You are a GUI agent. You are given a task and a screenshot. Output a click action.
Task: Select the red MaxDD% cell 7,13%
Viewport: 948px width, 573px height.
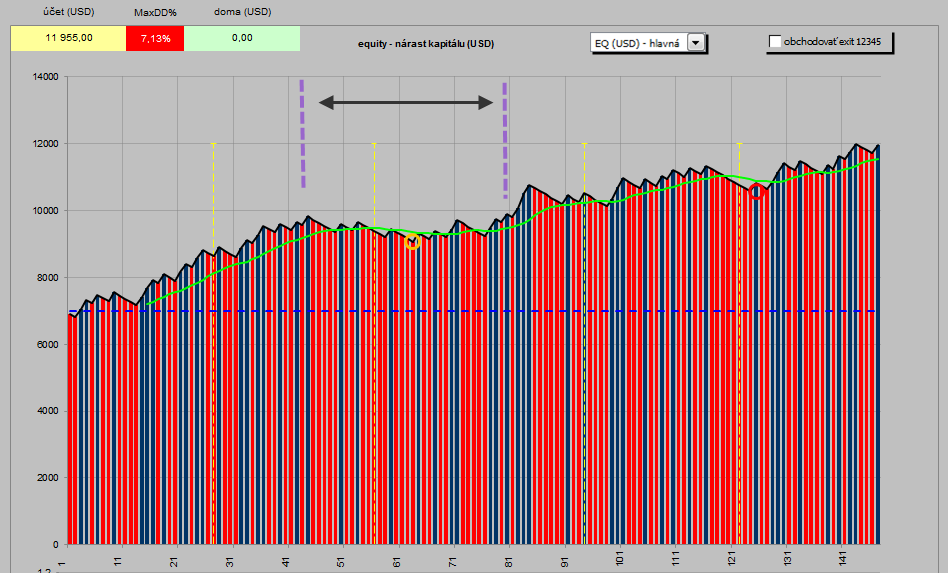[155, 39]
